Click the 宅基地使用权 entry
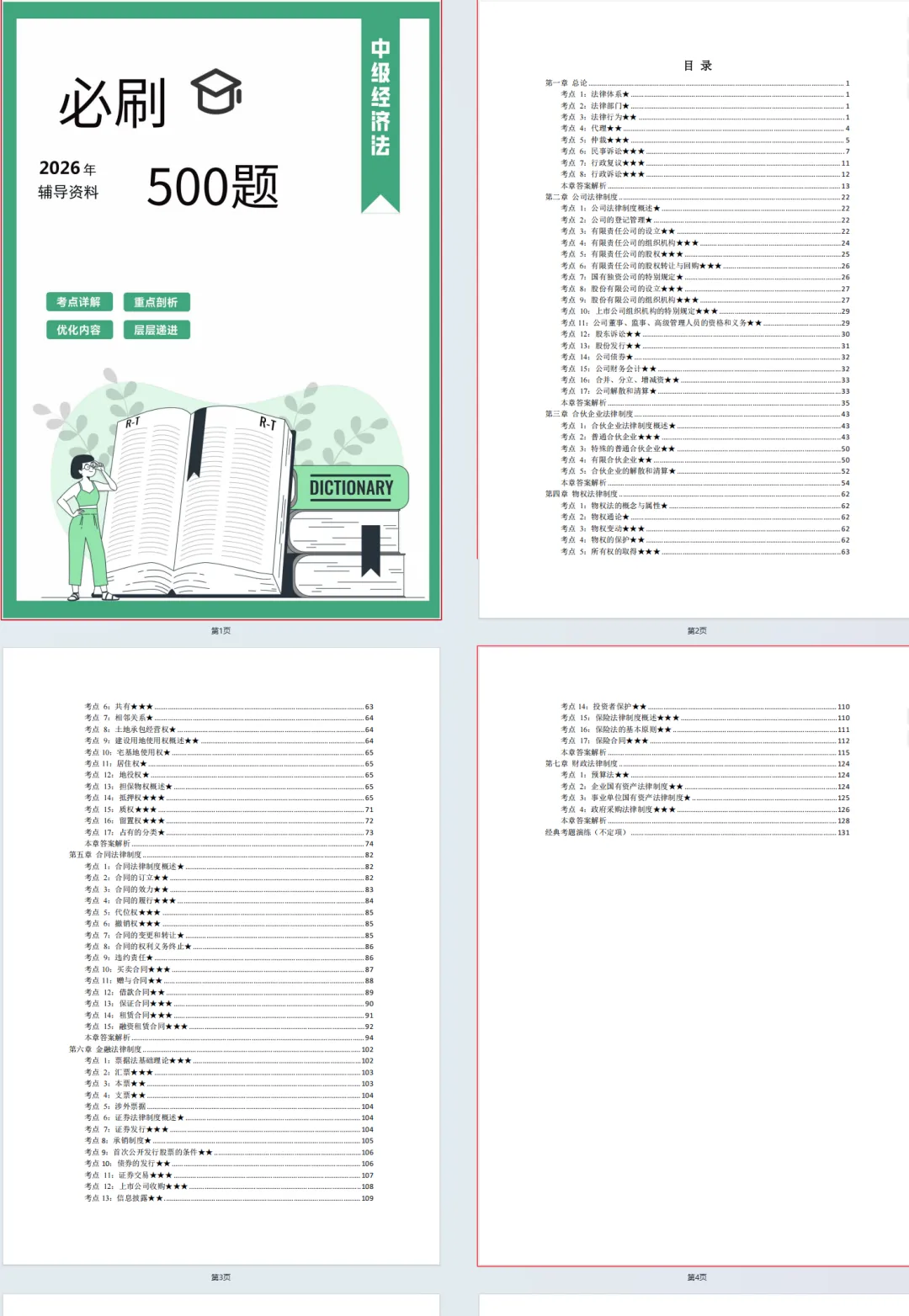 [x=229, y=752]
